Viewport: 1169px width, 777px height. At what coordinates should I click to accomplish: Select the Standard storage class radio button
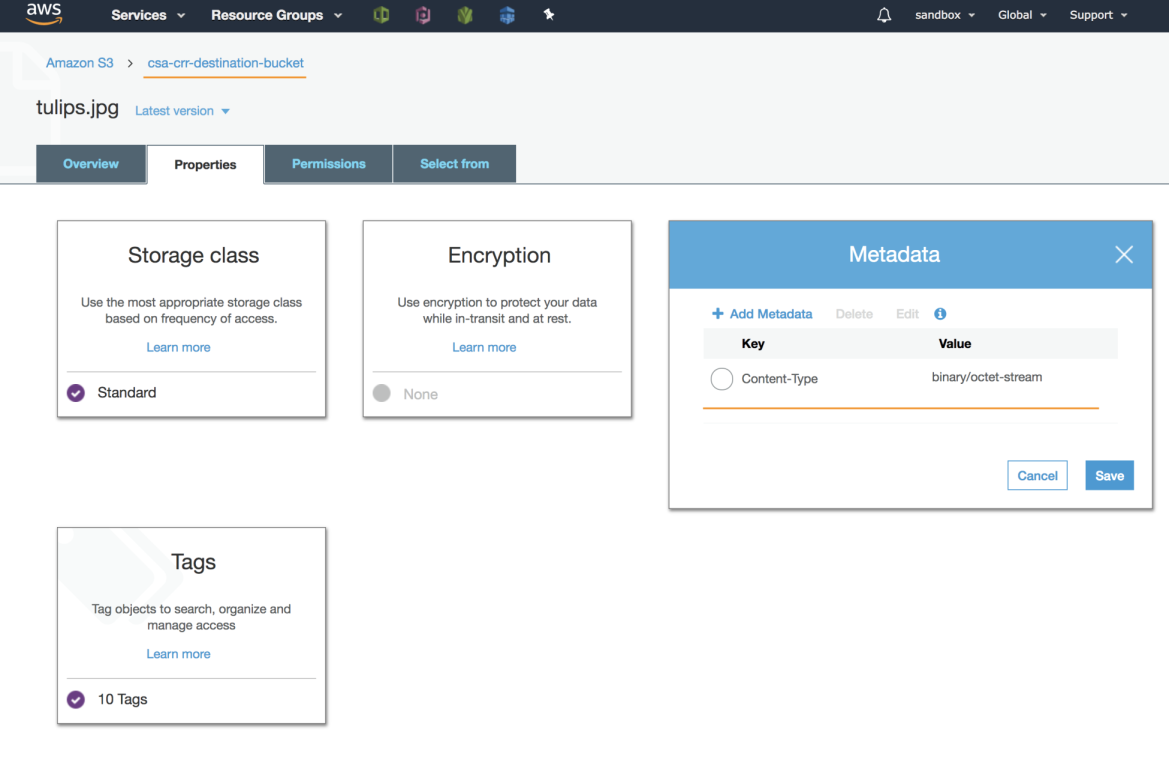point(75,393)
